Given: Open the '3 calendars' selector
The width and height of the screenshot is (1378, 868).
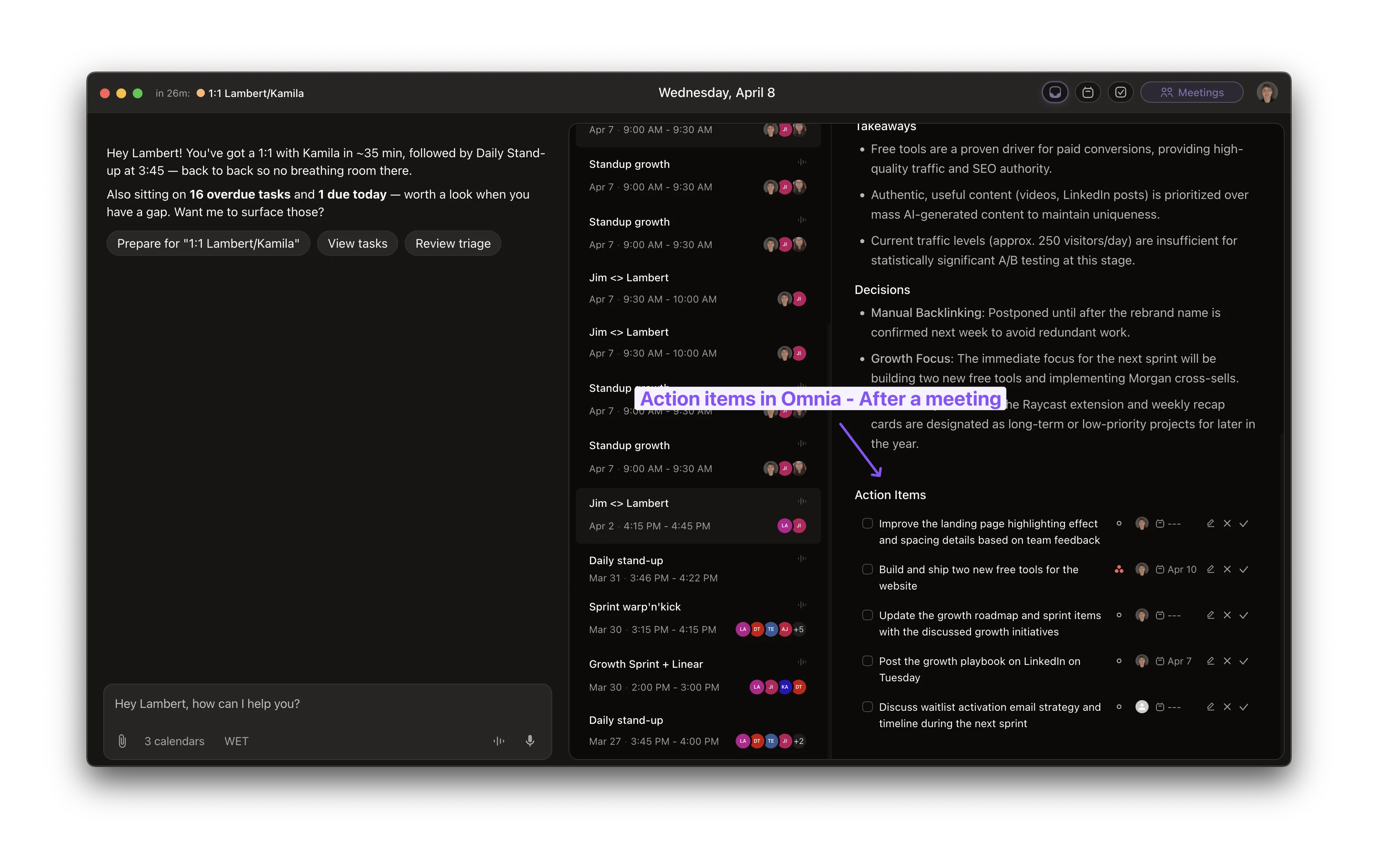Looking at the screenshot, I should point(174,741).
